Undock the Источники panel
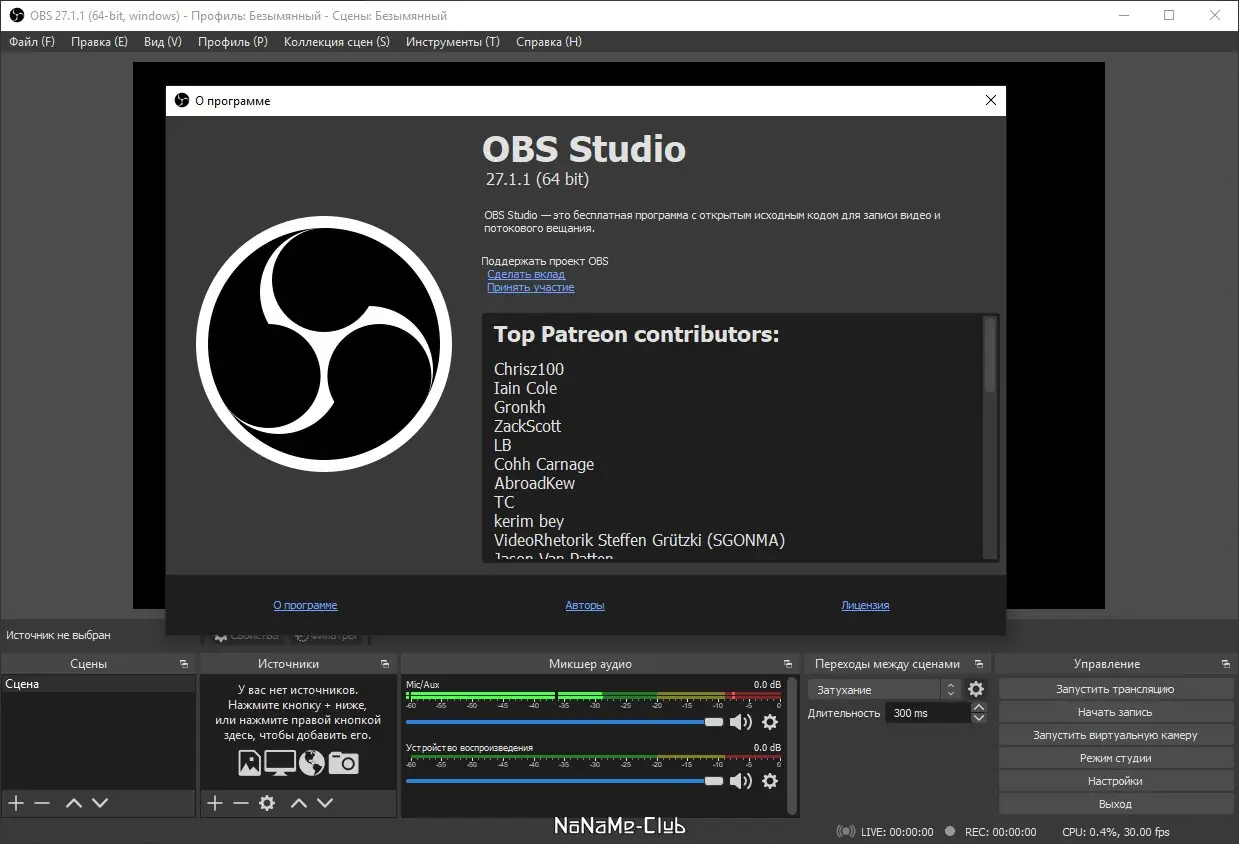 click(x=385, y=664)
